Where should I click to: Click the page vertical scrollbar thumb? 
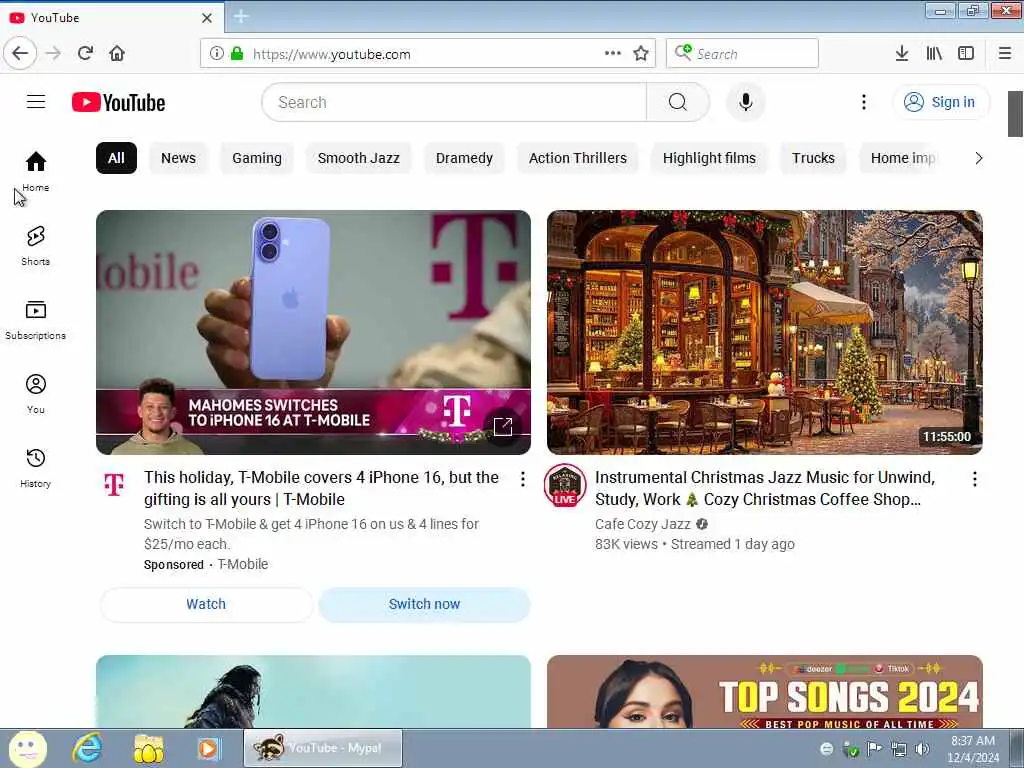point(1016,114)
